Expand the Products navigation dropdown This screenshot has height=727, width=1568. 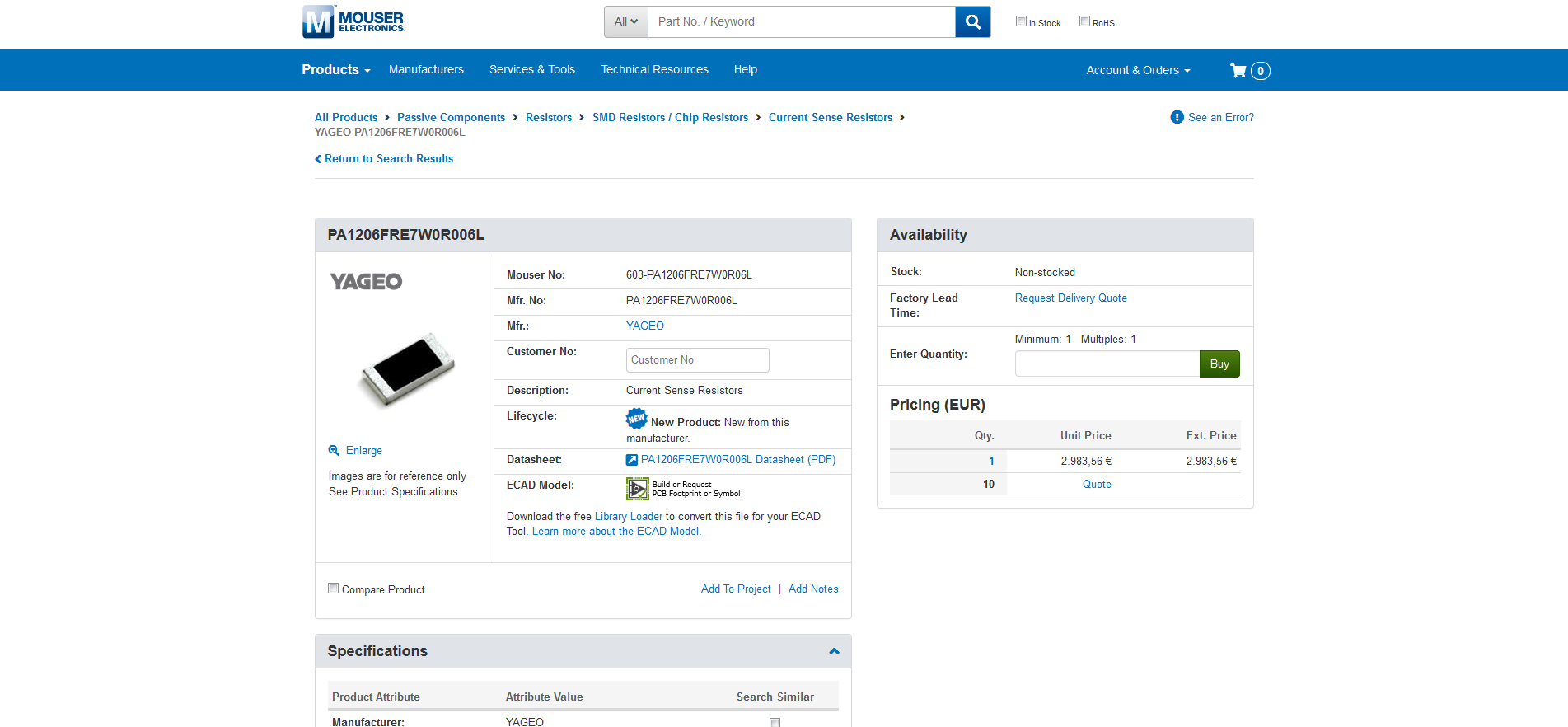coord(335,70)
